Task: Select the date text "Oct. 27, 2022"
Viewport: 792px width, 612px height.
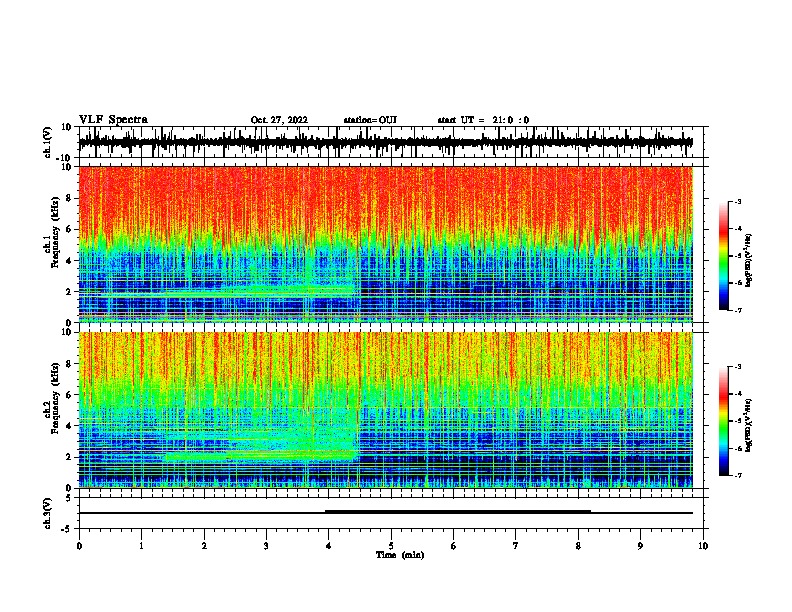Action: pos(279,120)
